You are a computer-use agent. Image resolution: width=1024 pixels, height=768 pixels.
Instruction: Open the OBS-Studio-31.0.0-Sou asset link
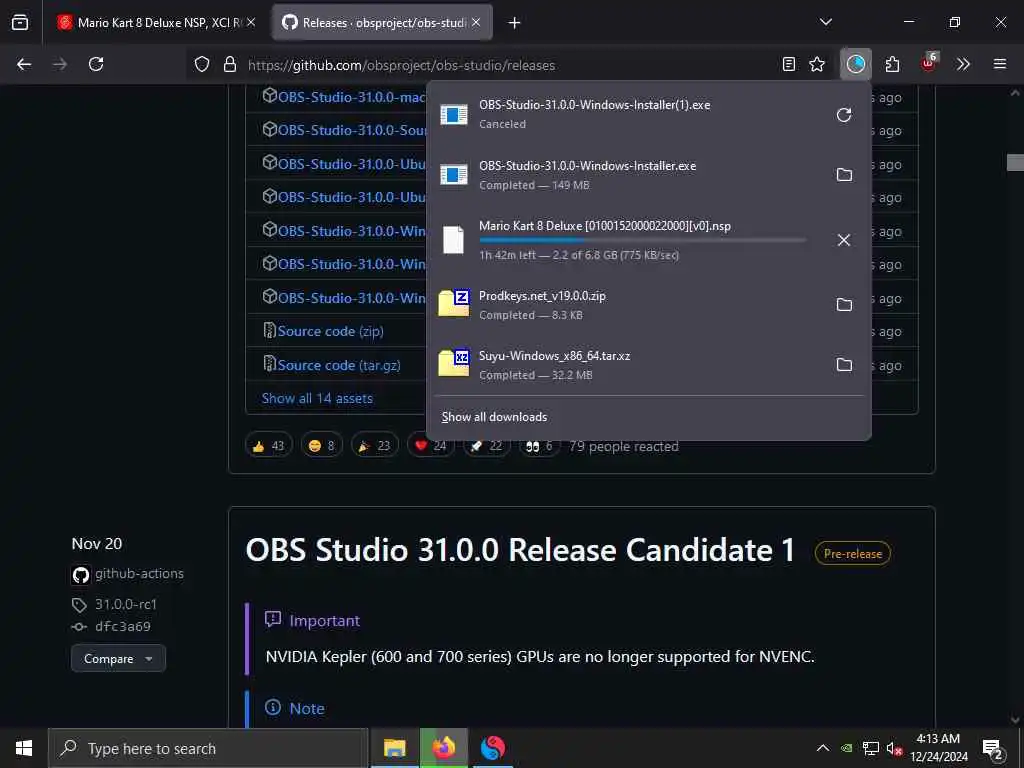pyautogui.click(x=352, y=130)
